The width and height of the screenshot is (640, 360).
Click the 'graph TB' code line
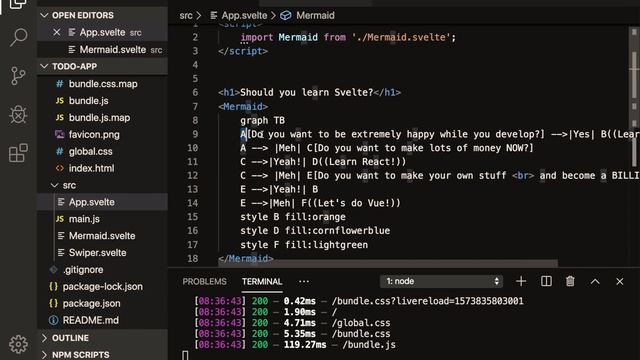(262, 120)
